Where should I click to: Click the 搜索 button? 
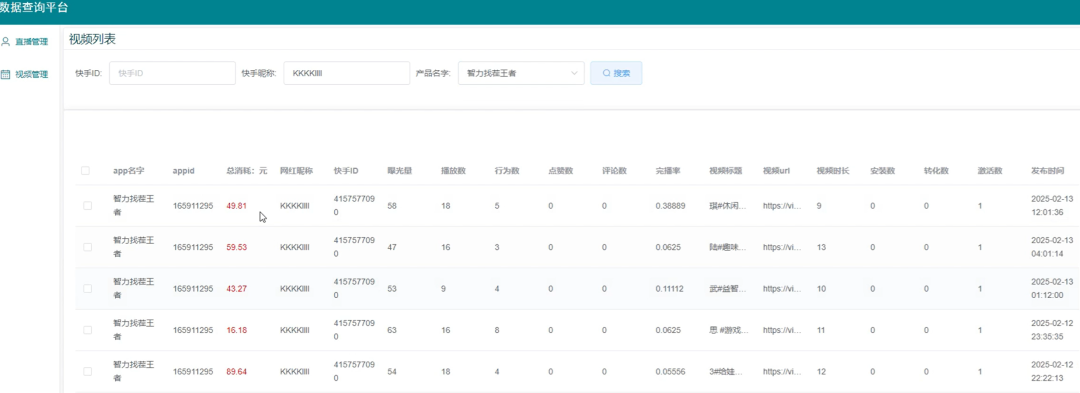tap(616, 73)
